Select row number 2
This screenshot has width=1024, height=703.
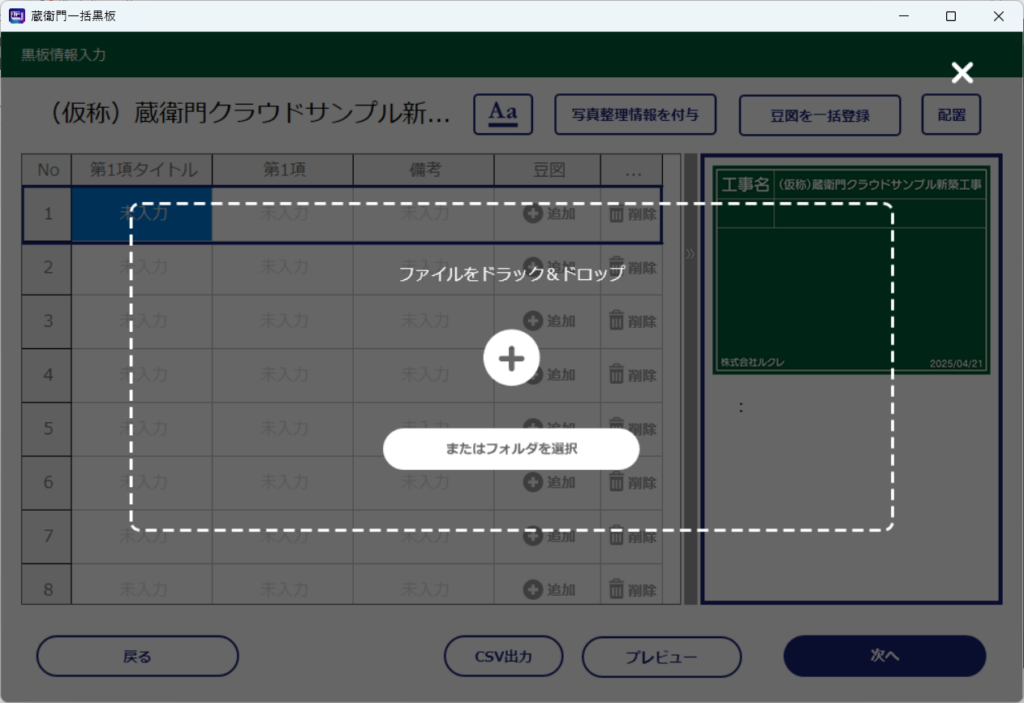click(x=47, y=268)
